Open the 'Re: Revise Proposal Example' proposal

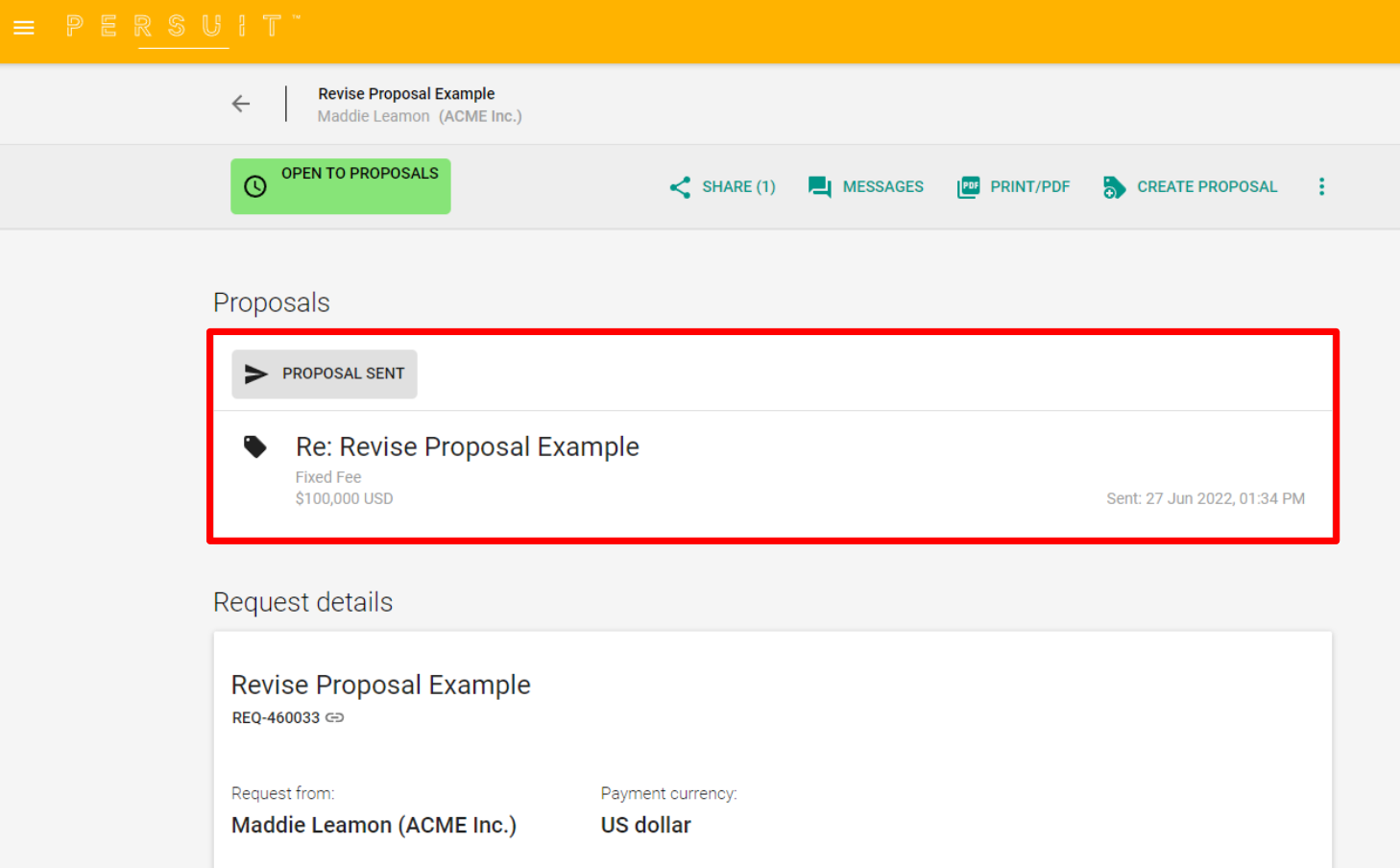[x=467, y=447]
